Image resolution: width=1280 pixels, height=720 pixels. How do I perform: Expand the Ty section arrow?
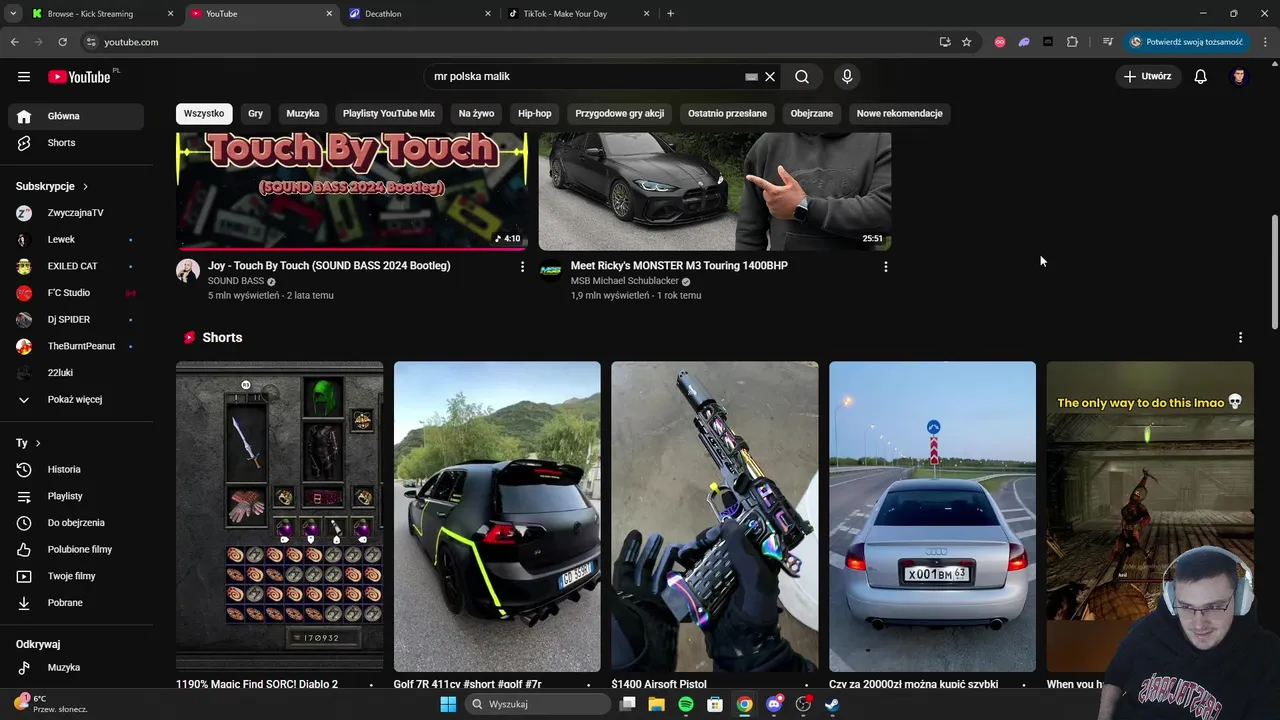coord(38,443)
